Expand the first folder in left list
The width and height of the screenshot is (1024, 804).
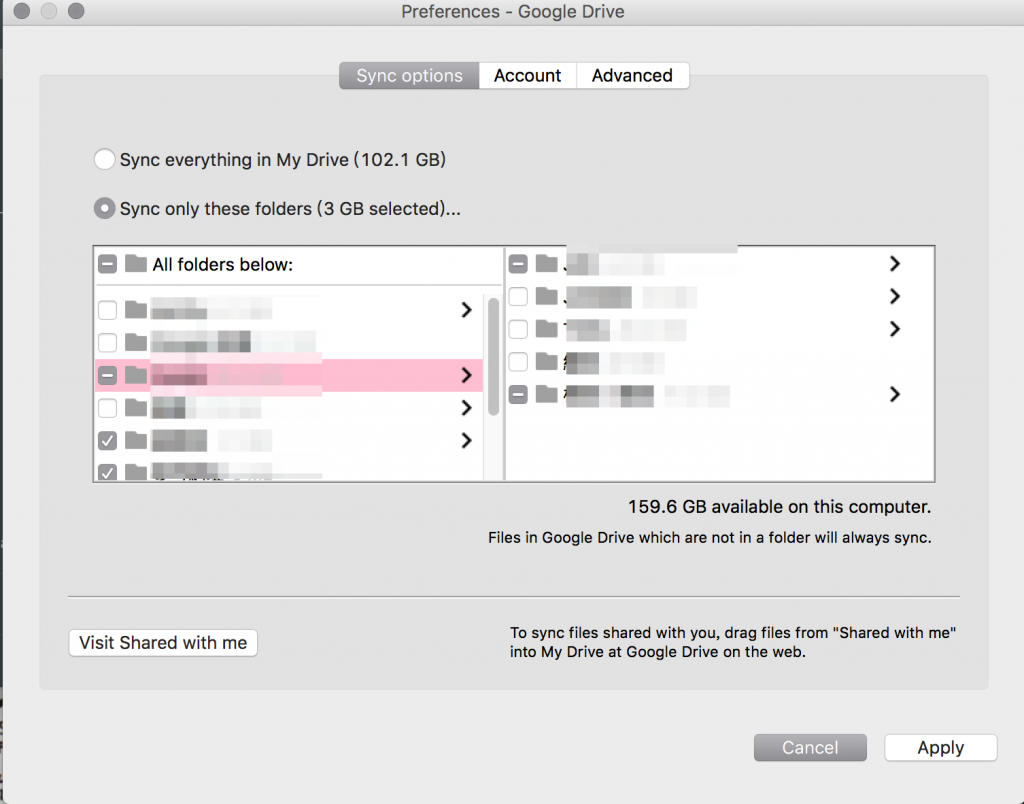[x=466, y=310]
